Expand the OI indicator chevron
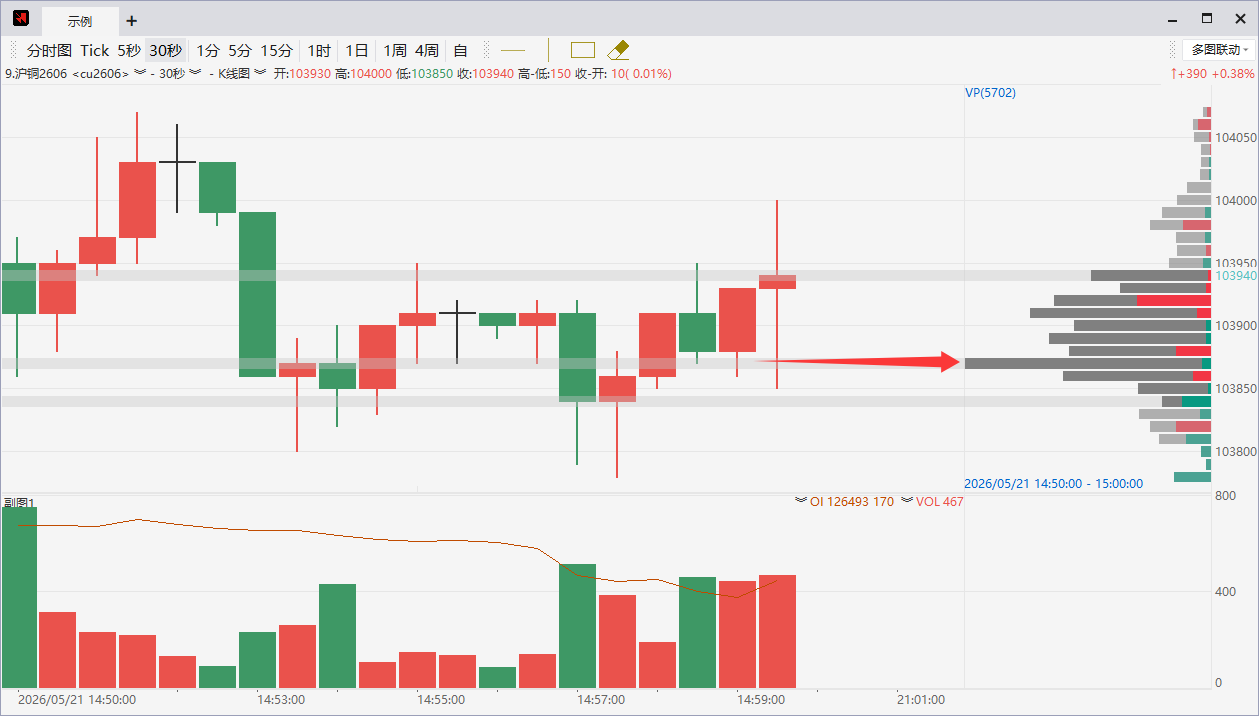 (x=801, y=501)
